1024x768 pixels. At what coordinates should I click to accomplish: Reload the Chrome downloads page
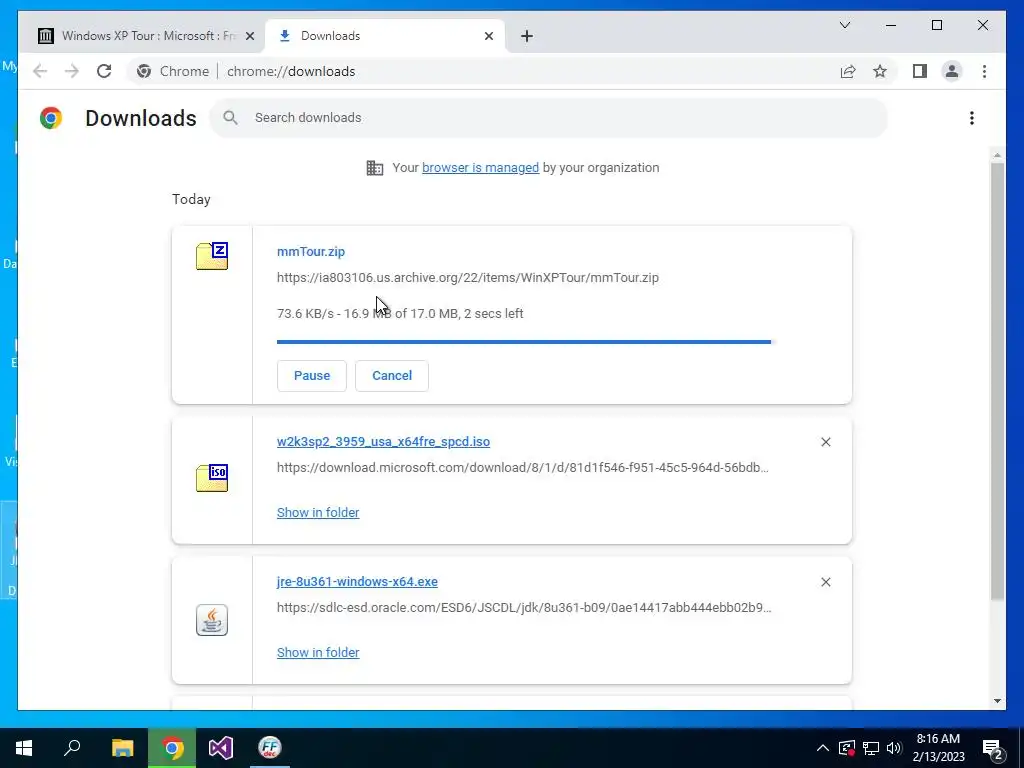(104, 71)
